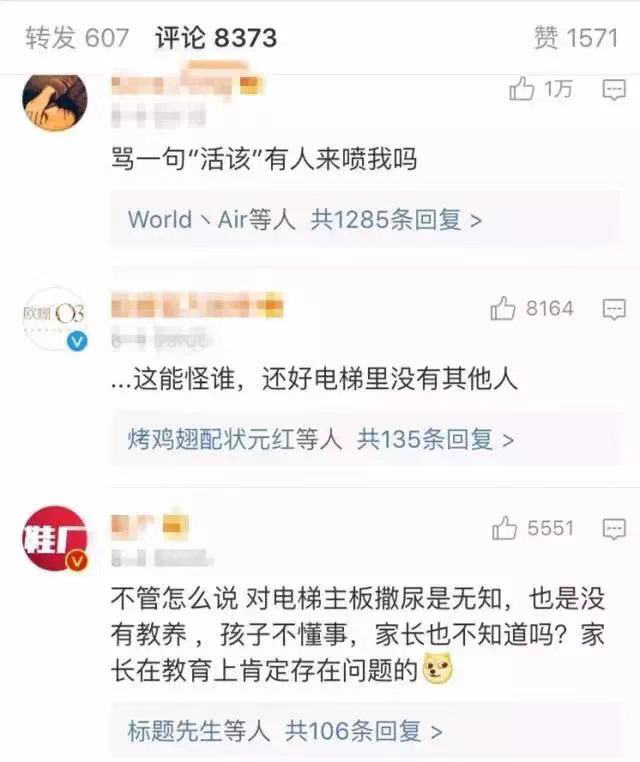This screenshot has width=640, height=762.
Task: Open the first commenter's profile avatar
Action: coord(55,102)
